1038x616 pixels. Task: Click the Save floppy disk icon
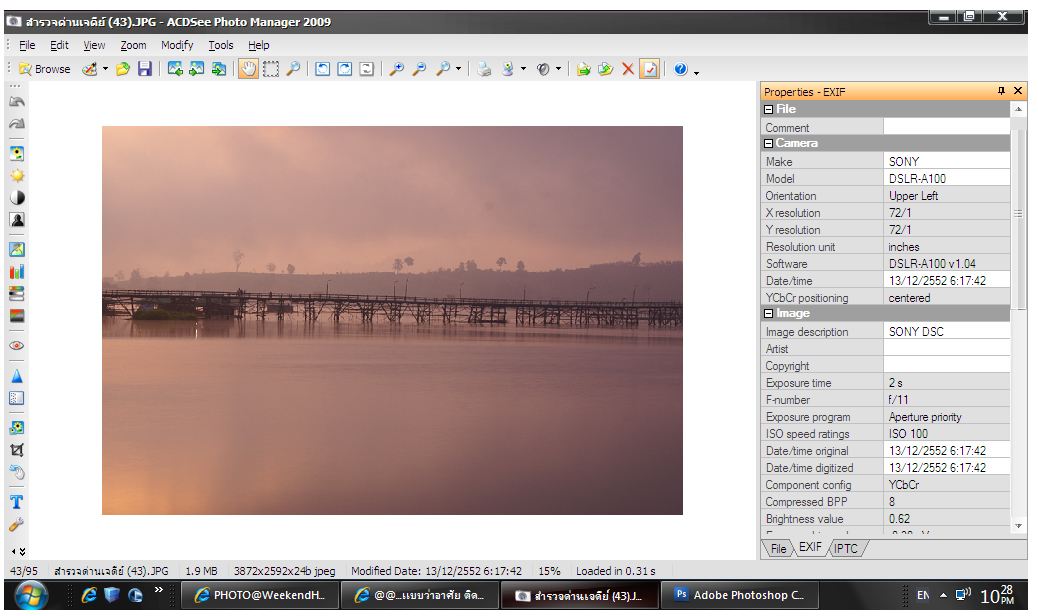click(x=145, y=69)
